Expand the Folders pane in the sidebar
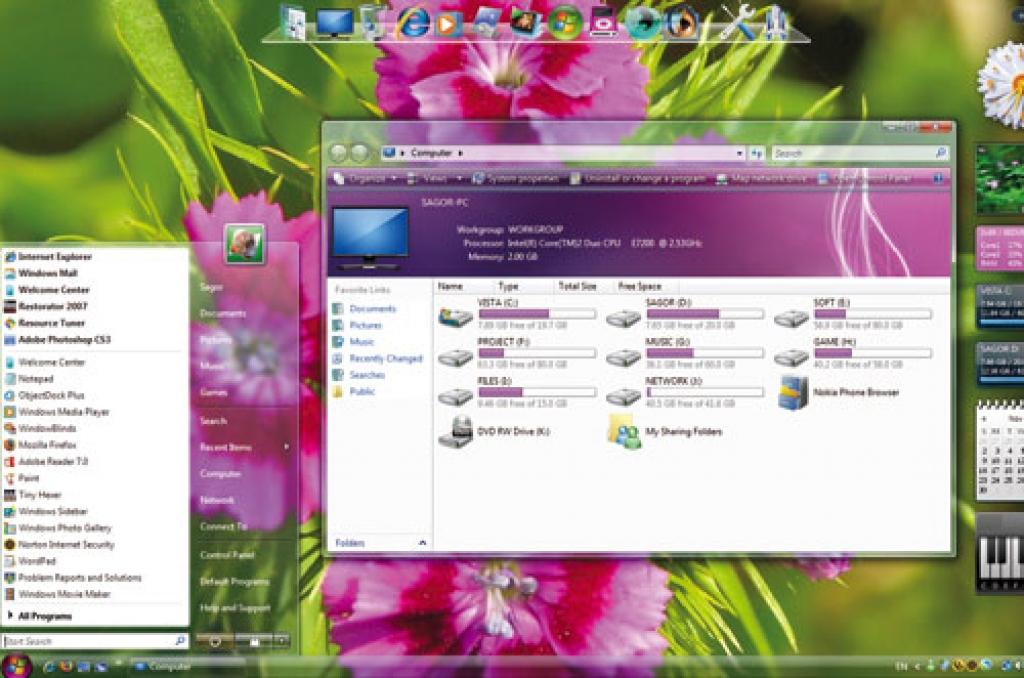 click(381, 543)
